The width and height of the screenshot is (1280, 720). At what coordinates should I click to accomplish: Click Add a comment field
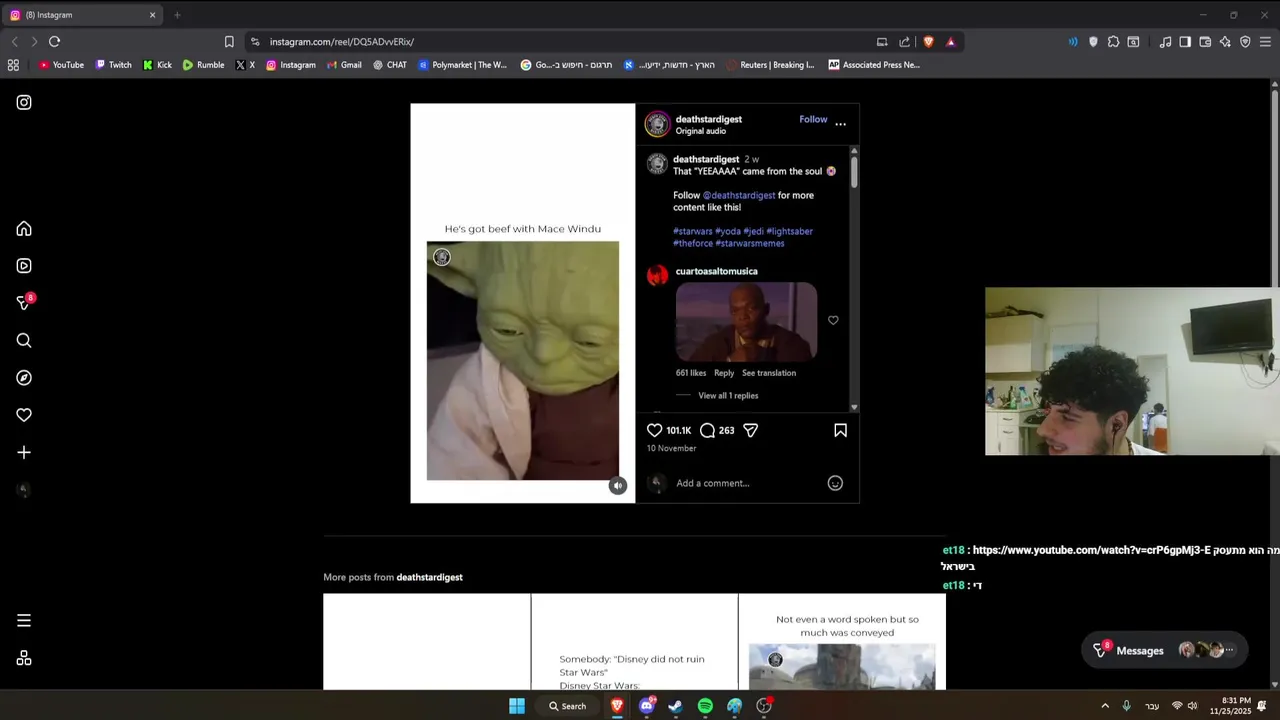coord(745,483)
